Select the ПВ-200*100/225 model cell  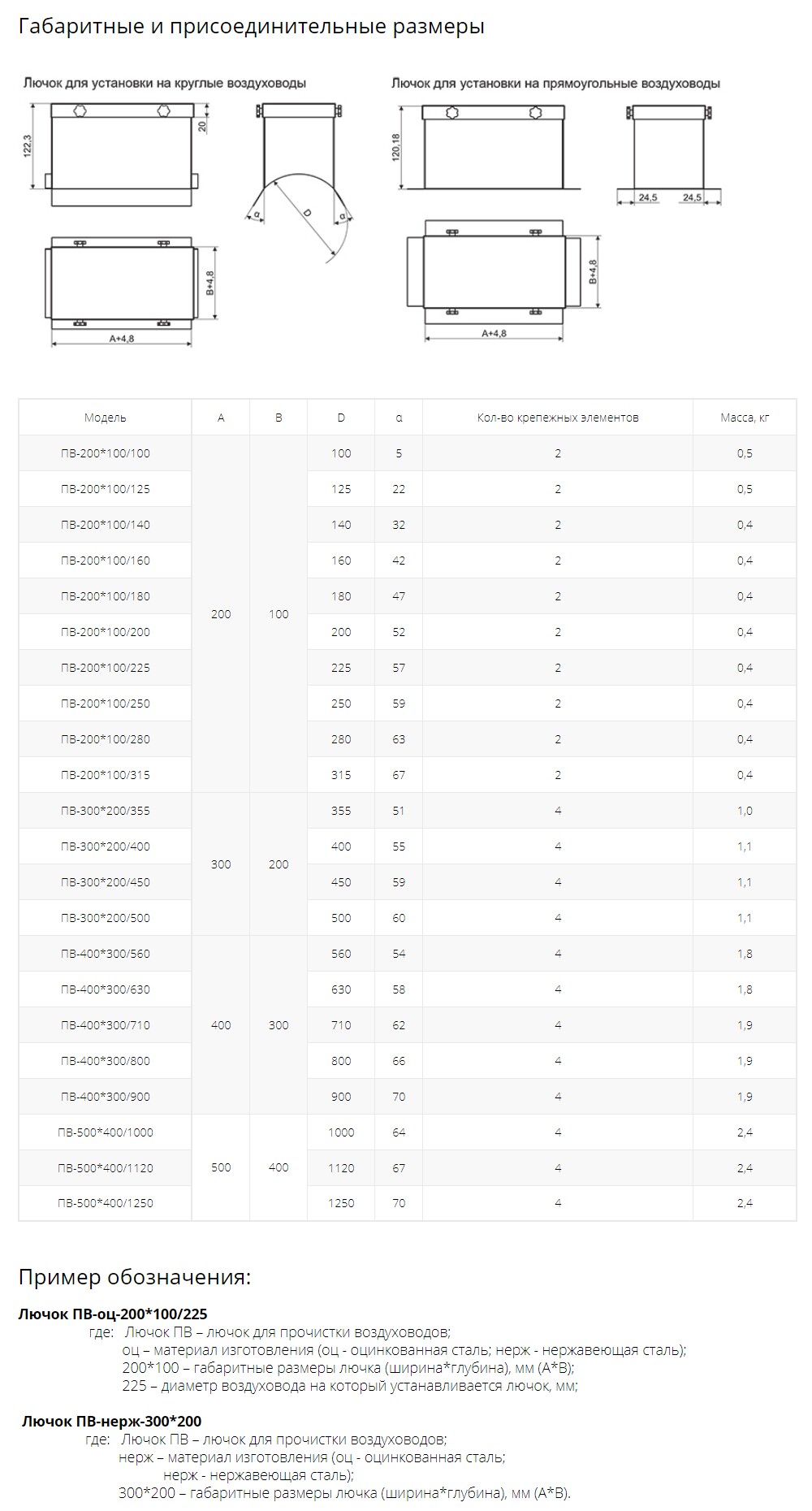point(106,668)
